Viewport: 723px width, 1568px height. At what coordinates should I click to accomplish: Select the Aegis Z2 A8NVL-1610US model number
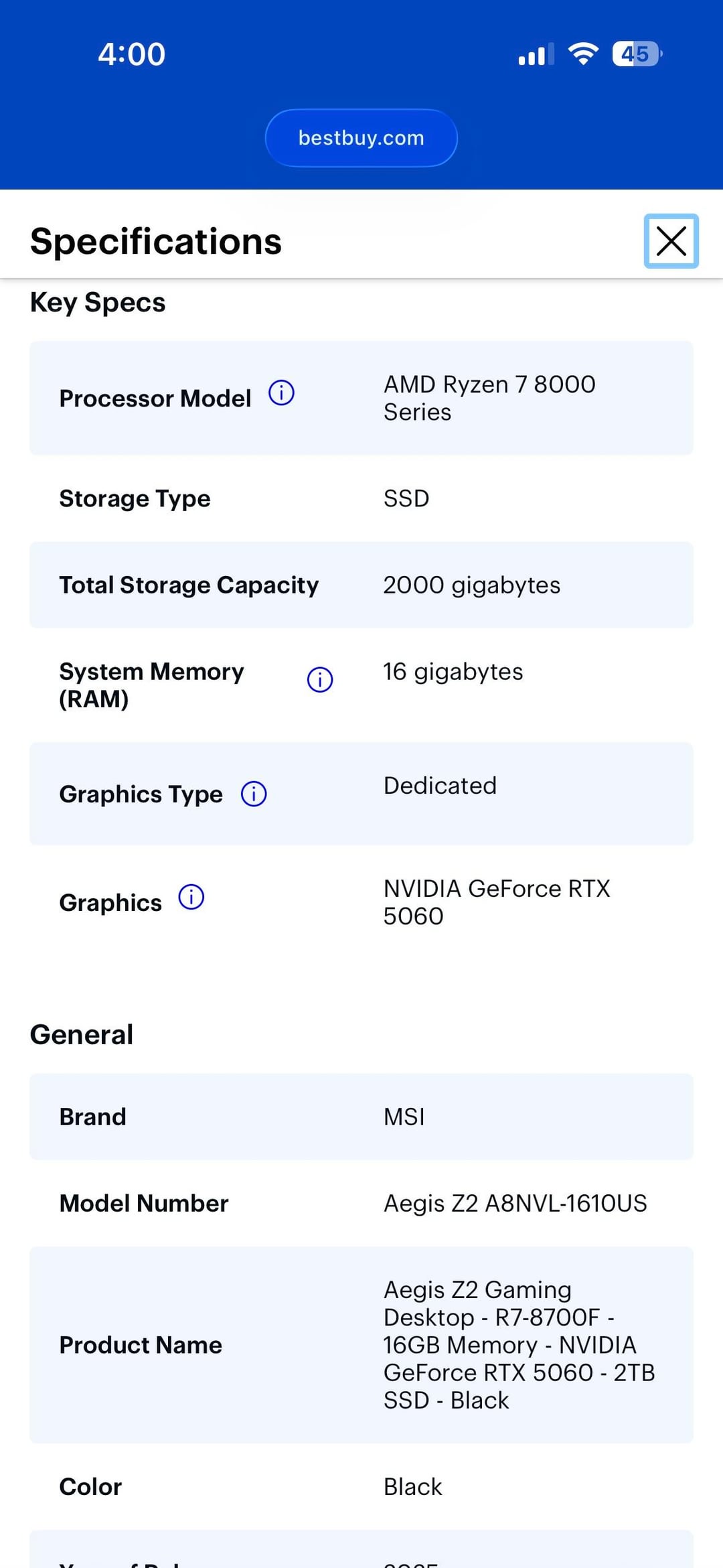point(515,1204)
